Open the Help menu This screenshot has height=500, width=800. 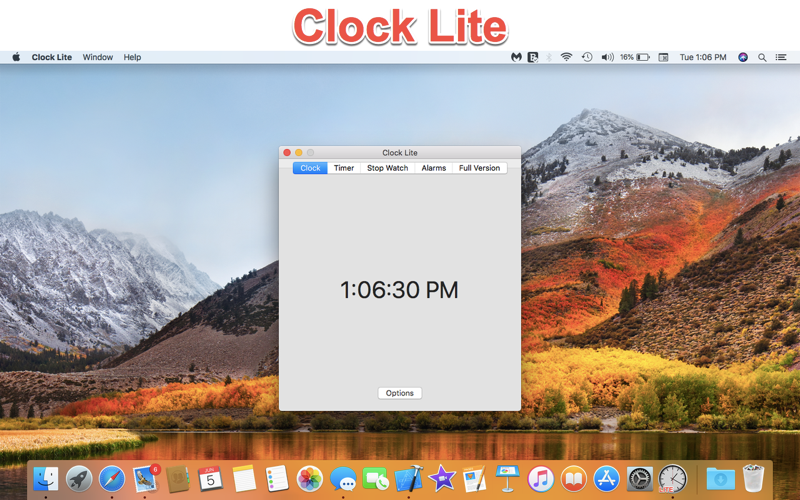(x=132, y=57)
